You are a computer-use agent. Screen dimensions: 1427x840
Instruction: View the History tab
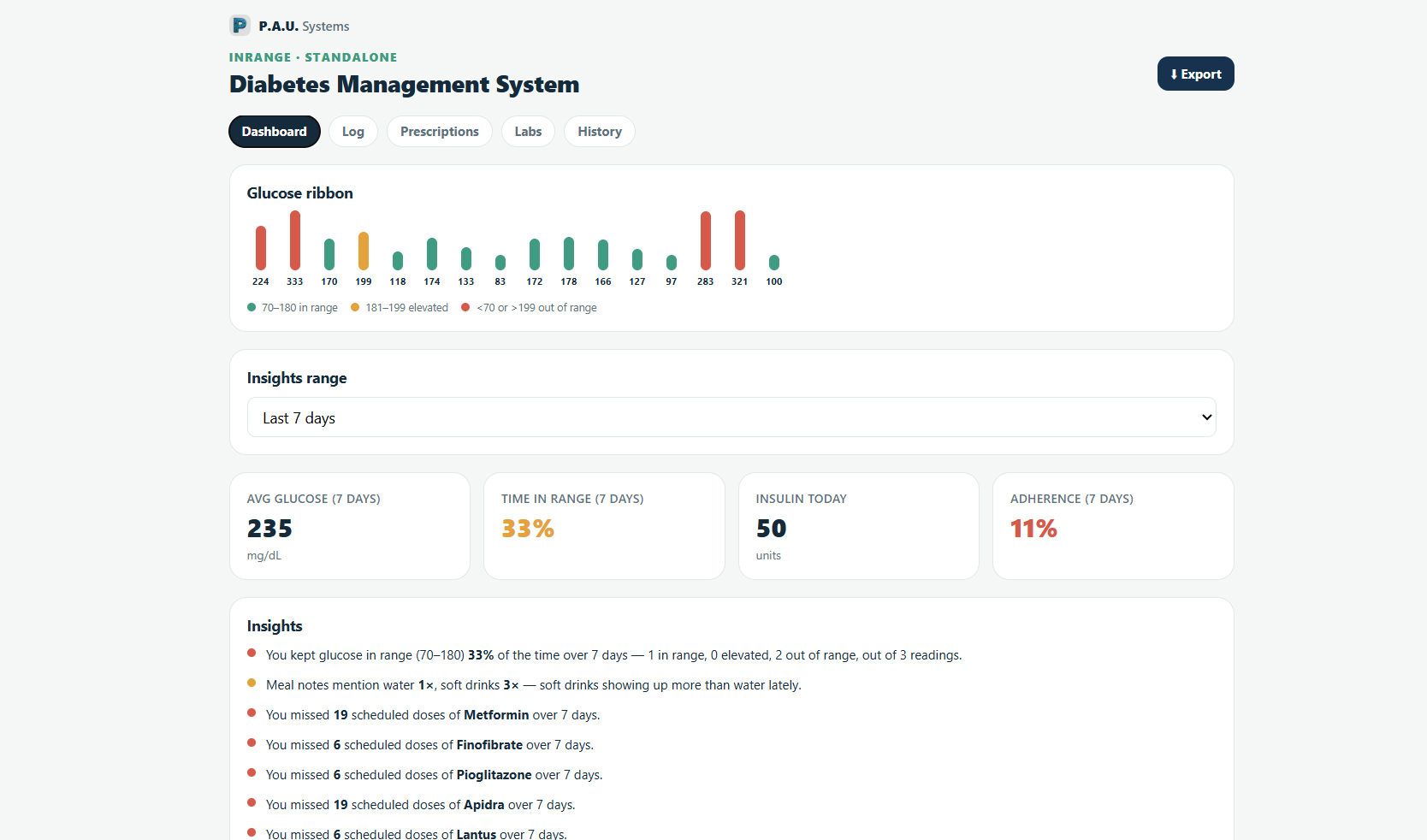coord(600,132)
